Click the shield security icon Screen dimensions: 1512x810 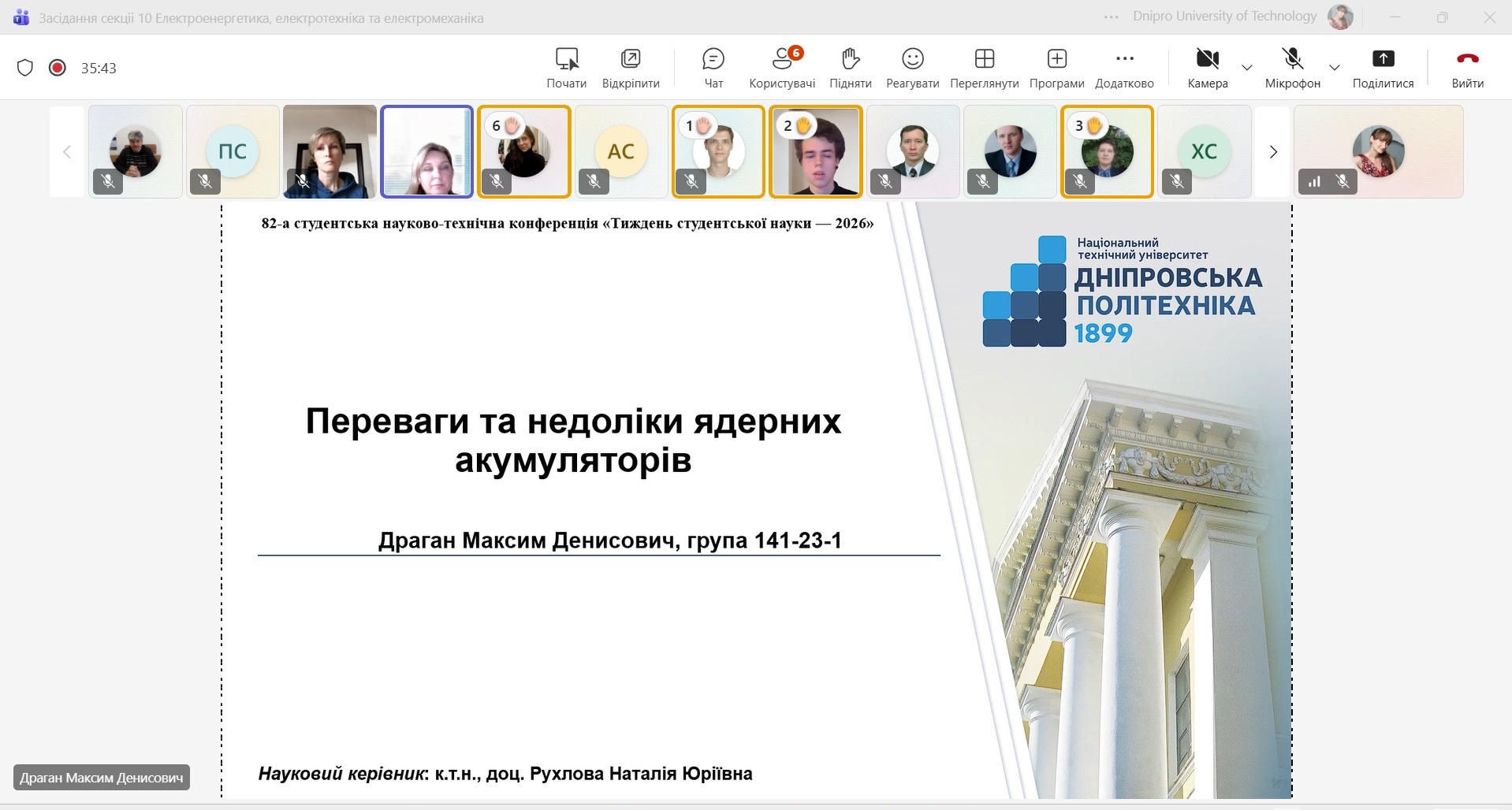click(25, 68)
